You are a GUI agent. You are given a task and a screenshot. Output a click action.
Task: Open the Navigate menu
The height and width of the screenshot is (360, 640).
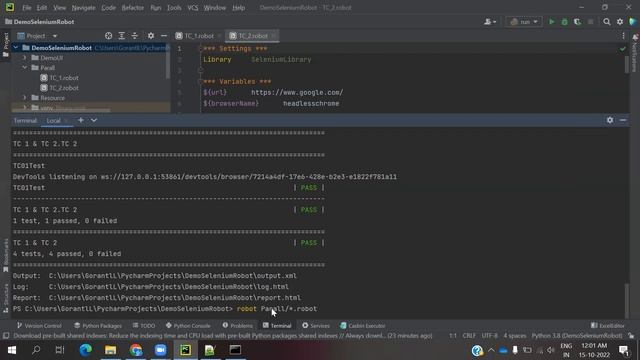pos(83,8)
